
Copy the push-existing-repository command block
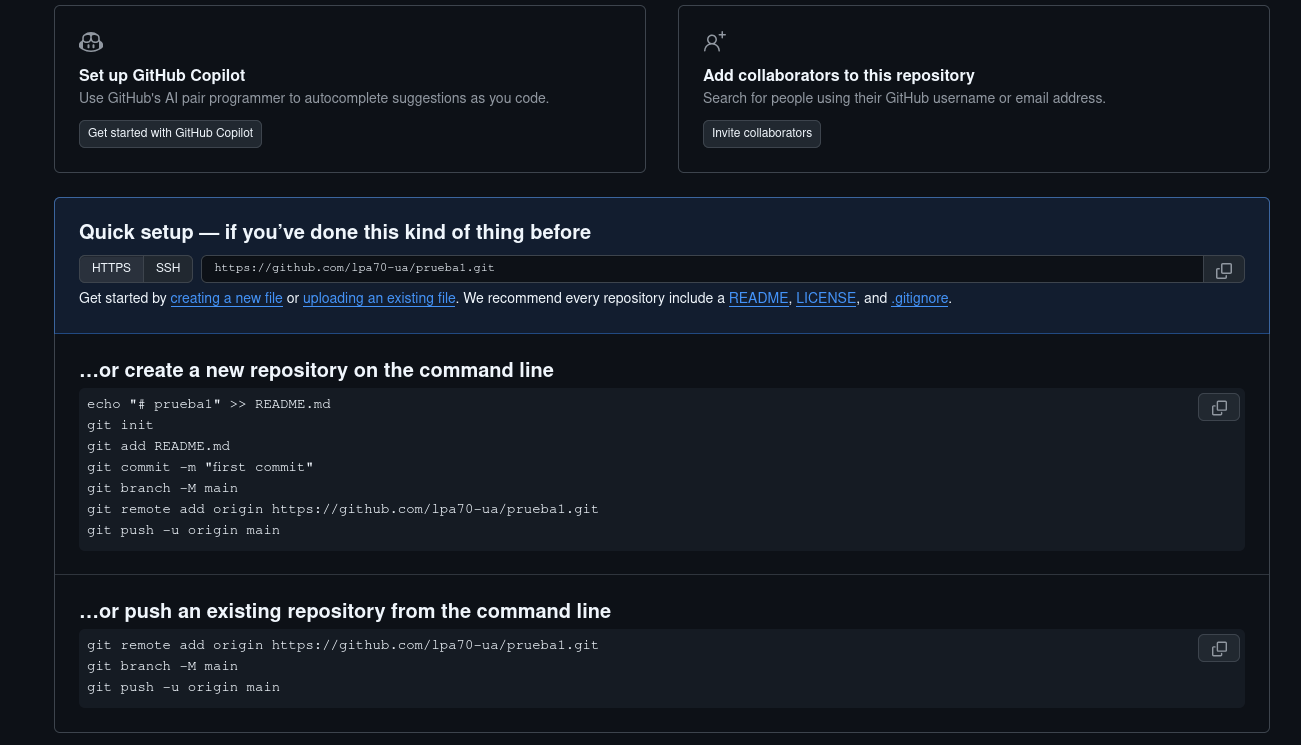(1218, 648)
